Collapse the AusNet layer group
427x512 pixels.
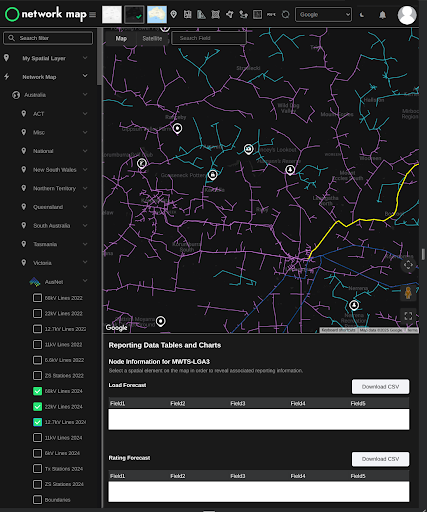pos(85,281)
